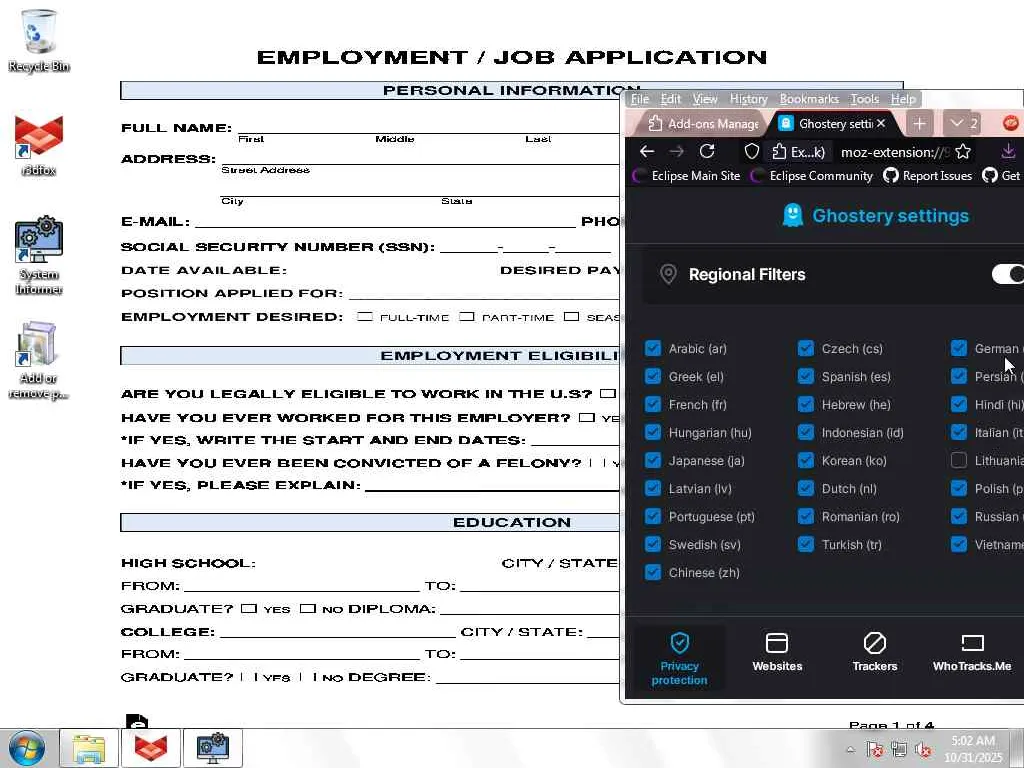Viewport: 1024px width, 768px height.
Task: Click the network tray icon
Action: pos(899,750)
